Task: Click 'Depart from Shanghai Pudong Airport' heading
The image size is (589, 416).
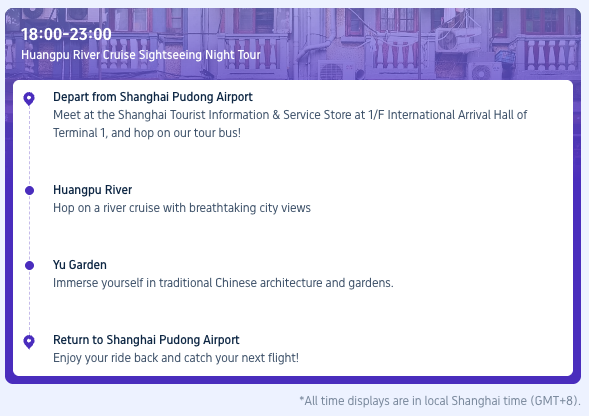Action: click(x=153, y=97)
